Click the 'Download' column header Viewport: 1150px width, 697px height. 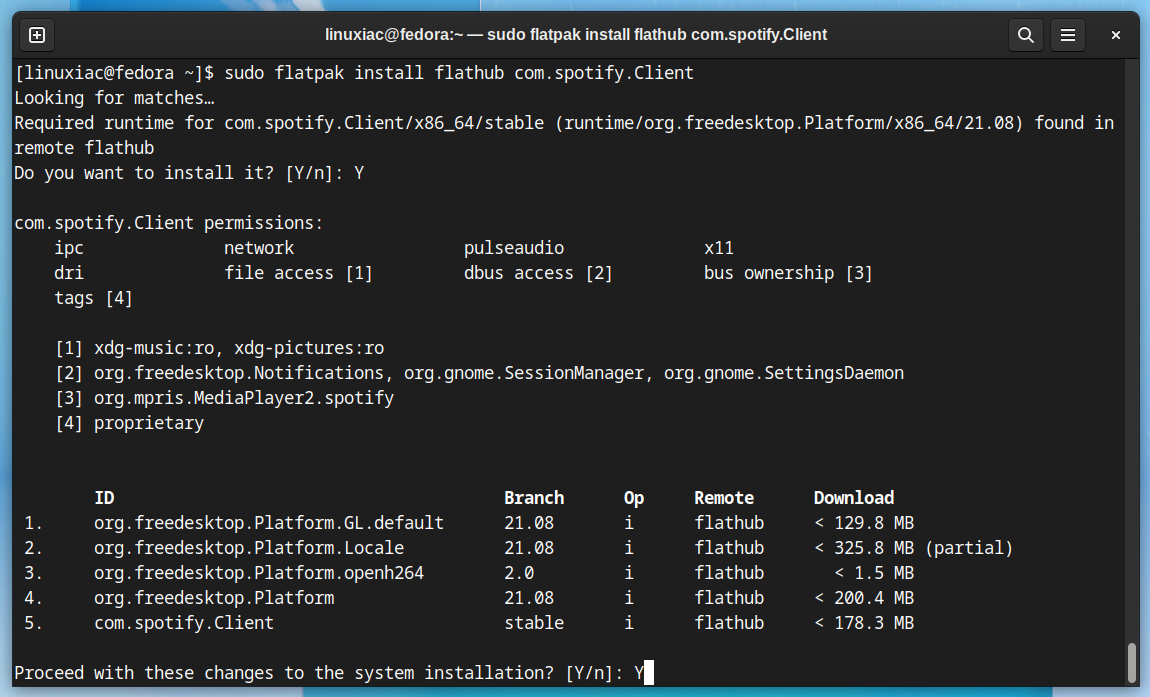pyautogui.click(x=854, y=498)
